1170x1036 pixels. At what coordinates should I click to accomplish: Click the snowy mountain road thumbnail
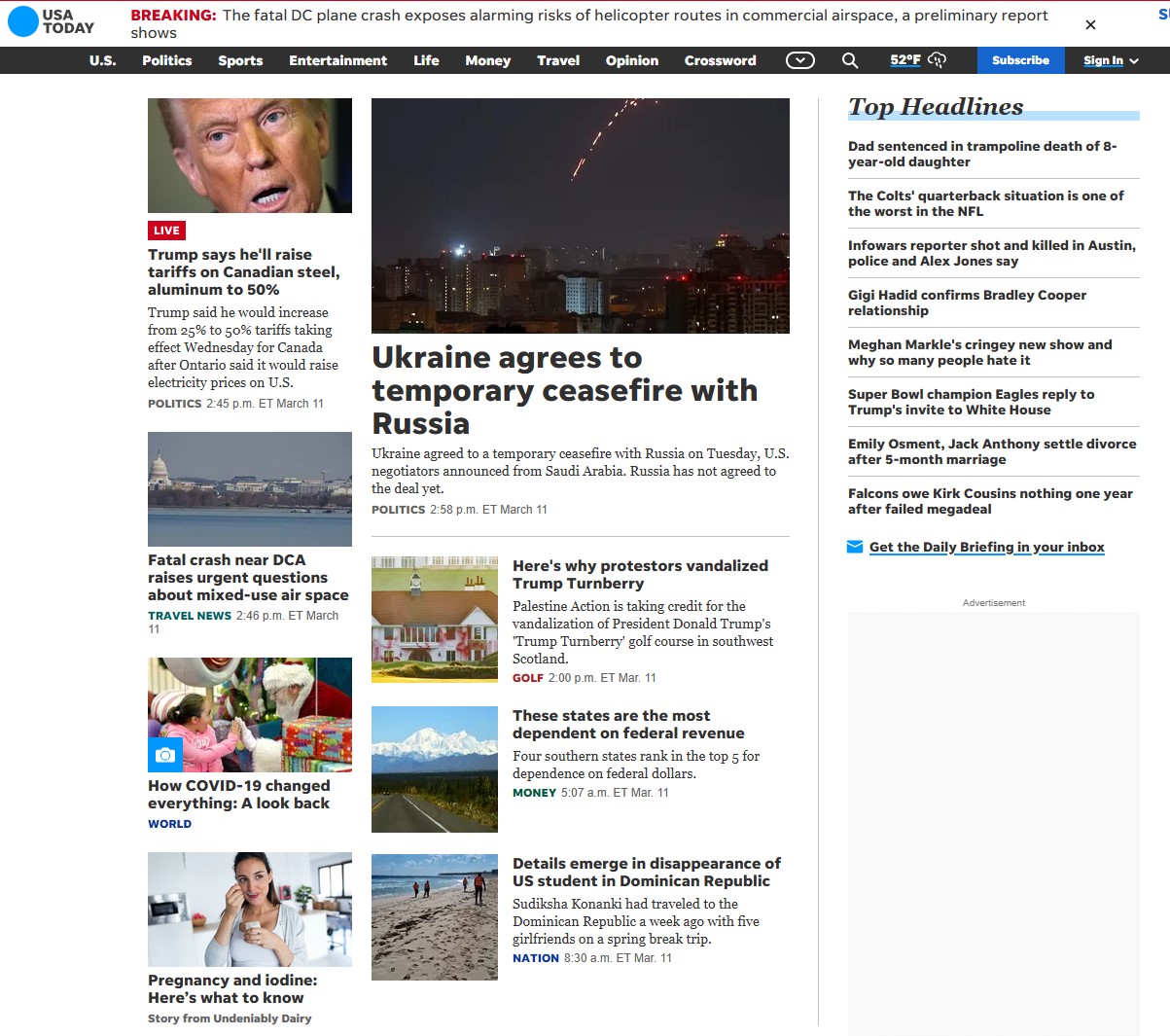click(435, 769)
